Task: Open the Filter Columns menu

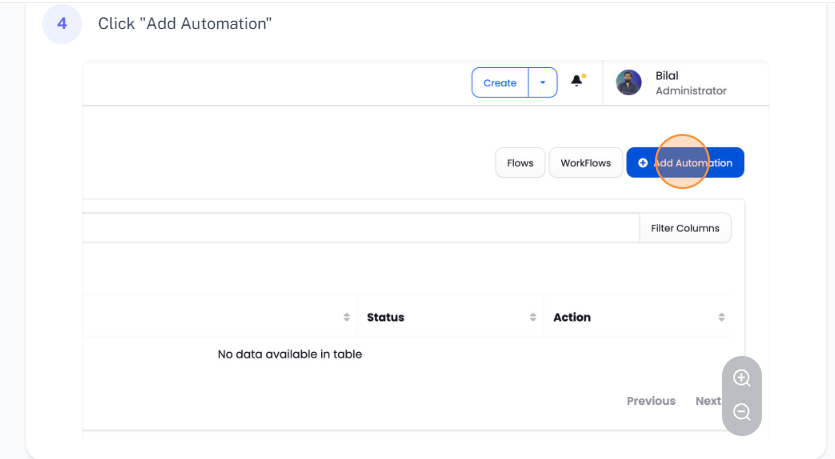Action: tap(685, 228)
